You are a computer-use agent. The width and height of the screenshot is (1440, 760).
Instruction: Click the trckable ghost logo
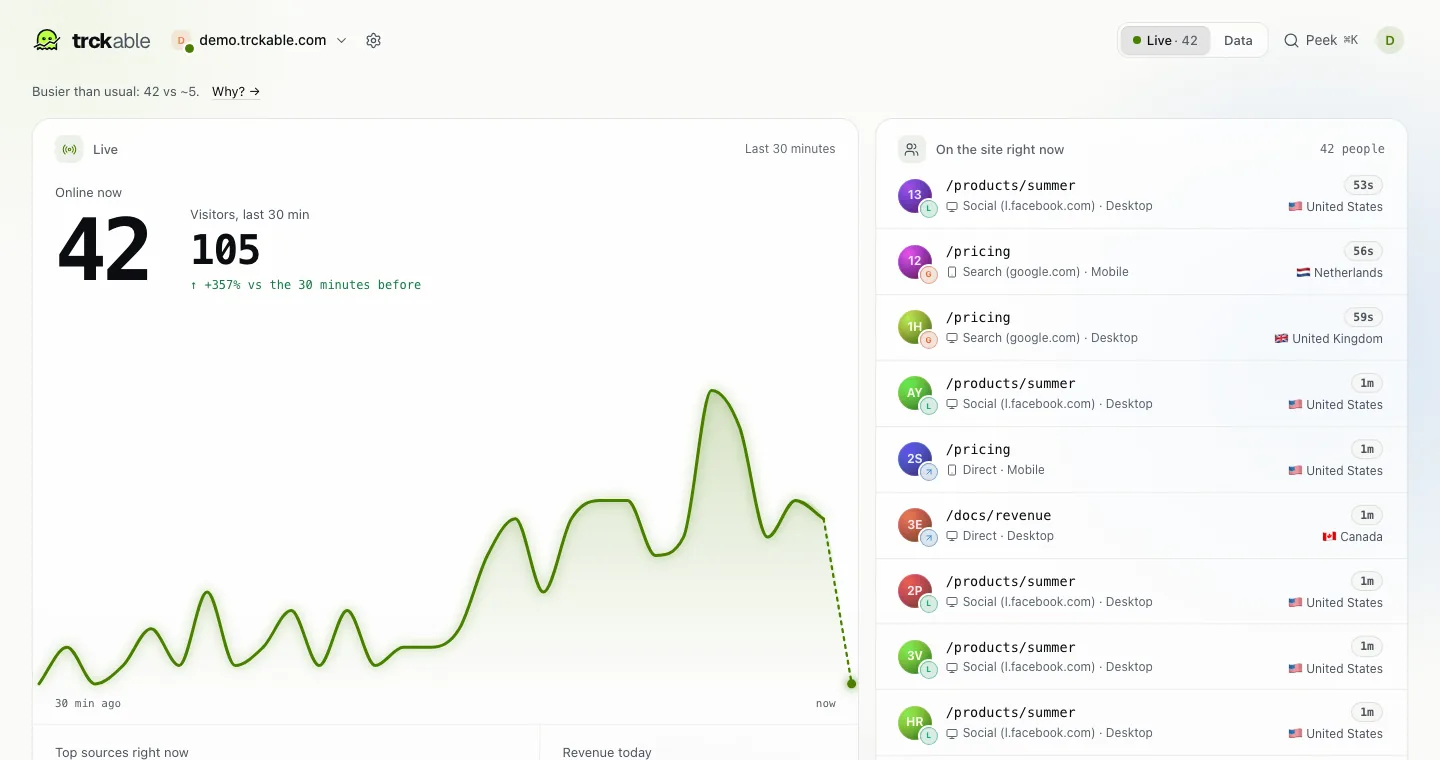(x=47, y=40)
